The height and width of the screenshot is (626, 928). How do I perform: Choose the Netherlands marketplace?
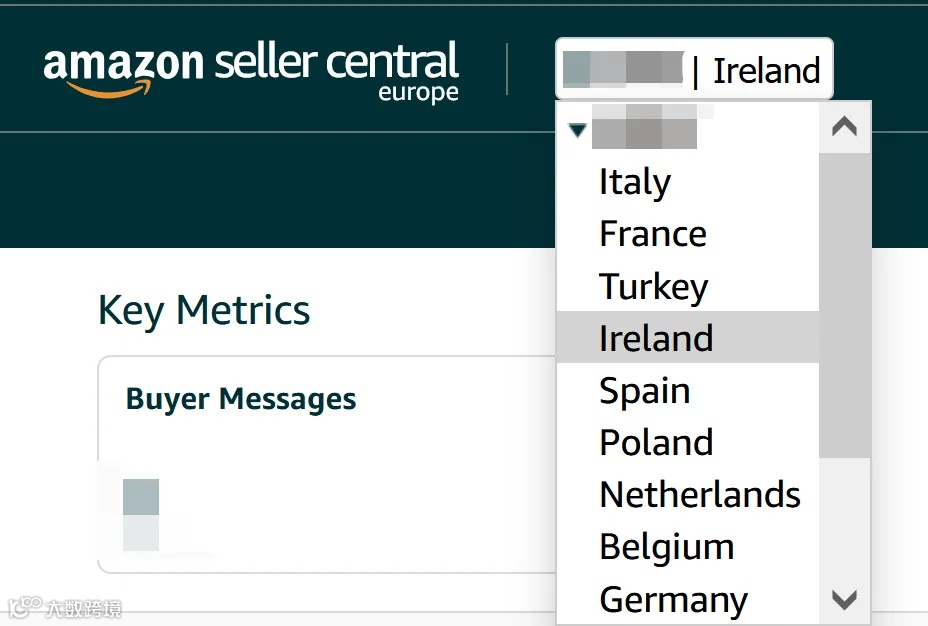click(700, 494)
